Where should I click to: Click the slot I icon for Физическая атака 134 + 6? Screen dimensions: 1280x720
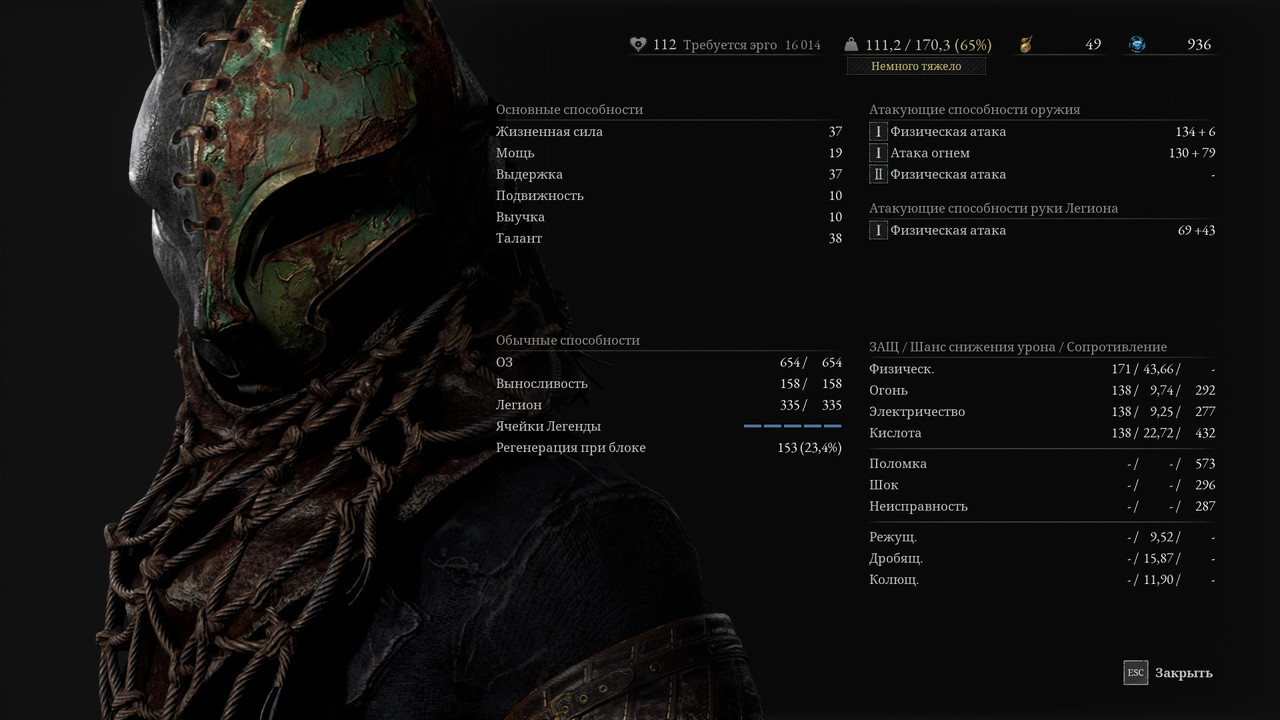tap(878, 132)
